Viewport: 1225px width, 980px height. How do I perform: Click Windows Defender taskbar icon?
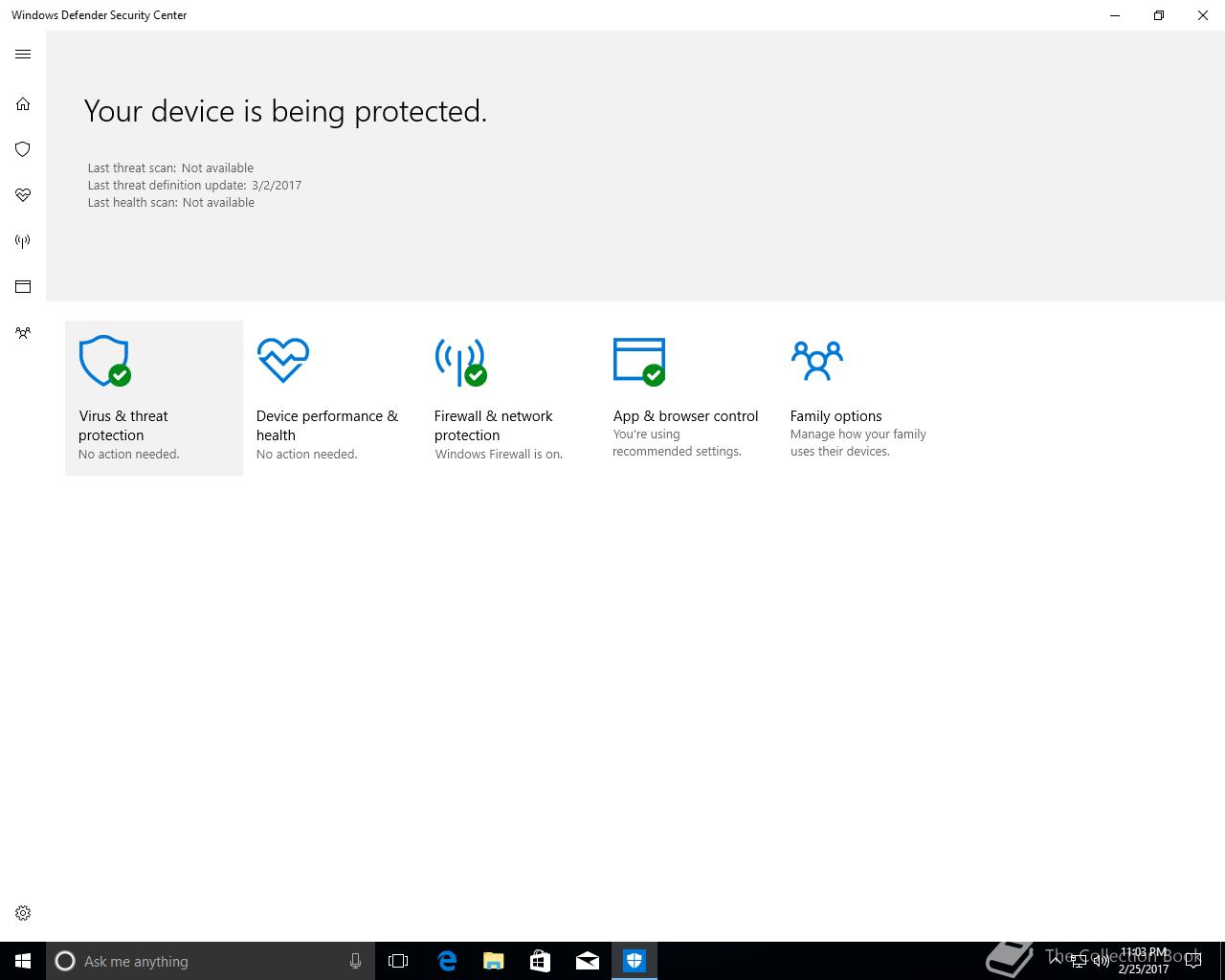635,961
